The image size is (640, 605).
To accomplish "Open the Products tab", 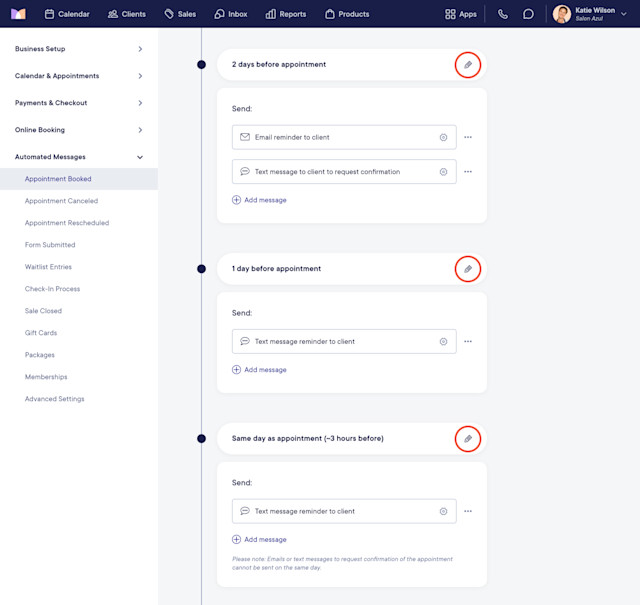I will click(347, 14).
